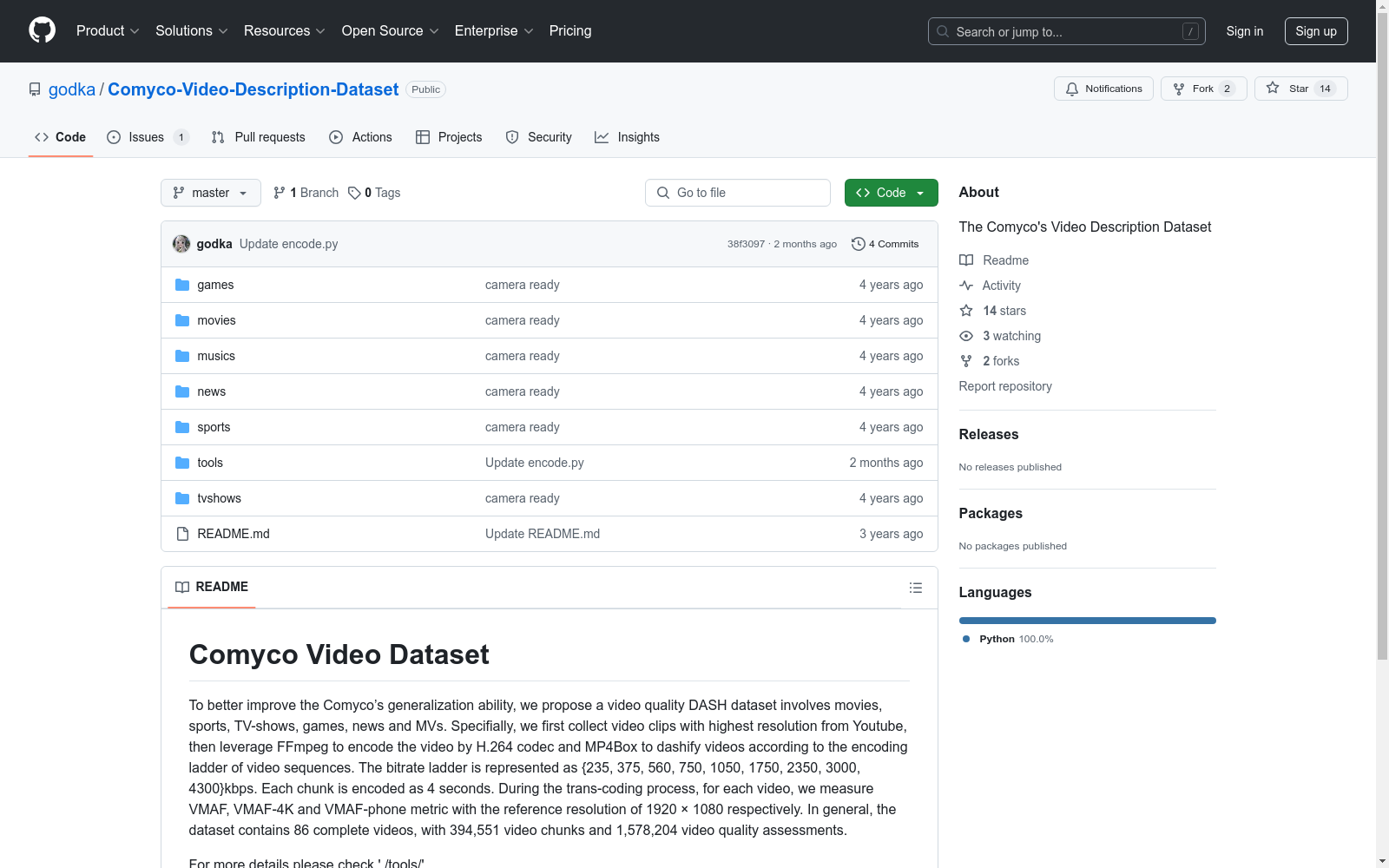Click the games folder icon

182,285
